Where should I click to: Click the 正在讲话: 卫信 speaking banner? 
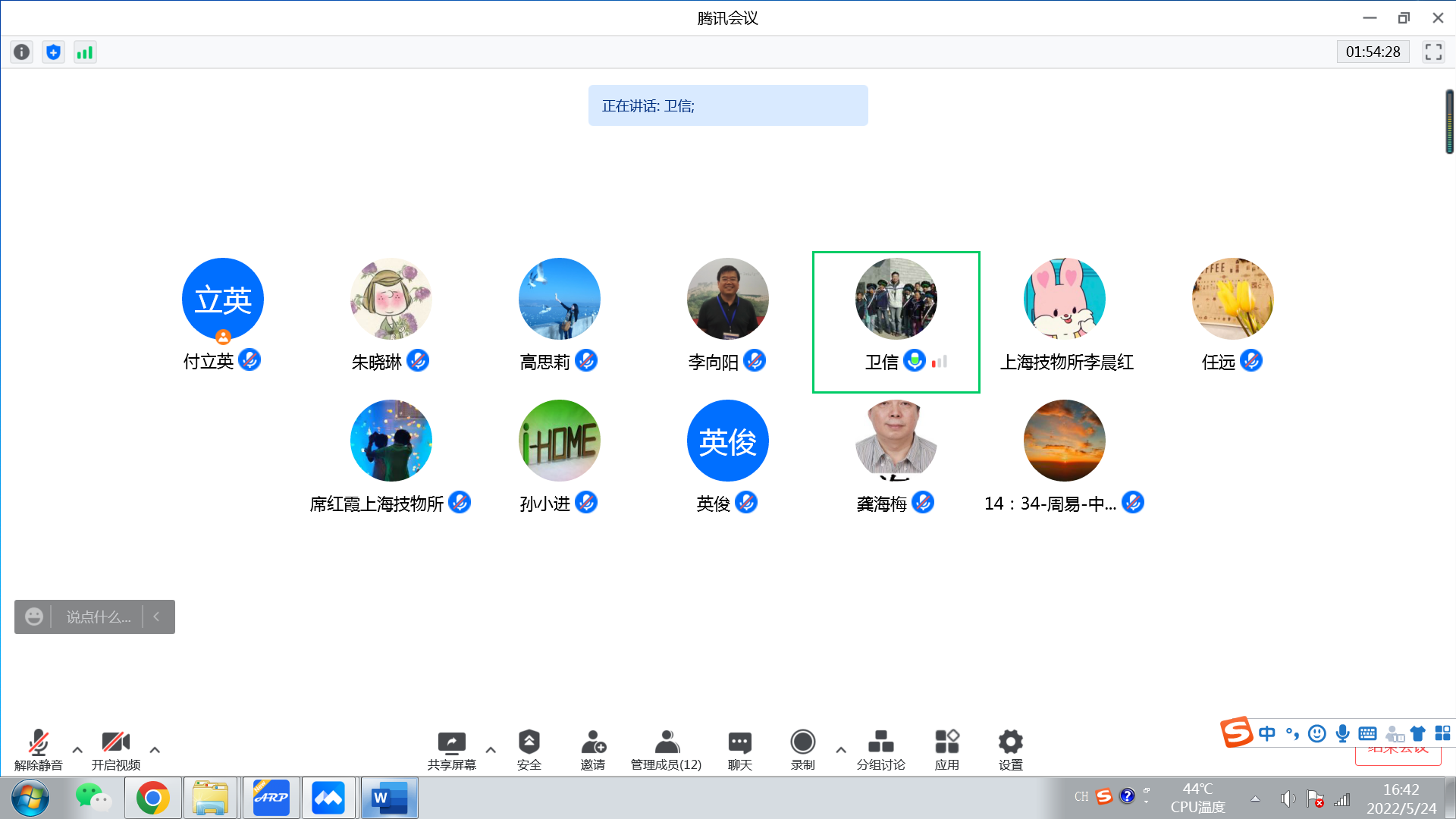[728, 105]
